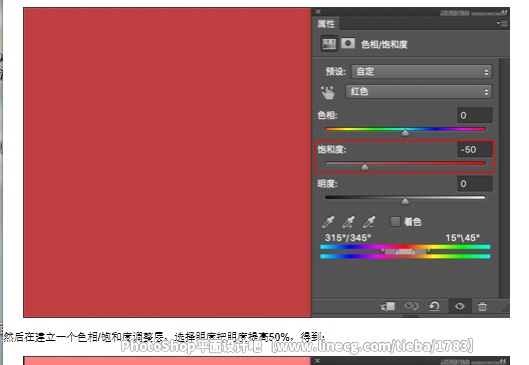Image resolution: width=529 pixels, height=365 pixels.
Task: Click the 明度 lightness value field
Action: point(475,184)
